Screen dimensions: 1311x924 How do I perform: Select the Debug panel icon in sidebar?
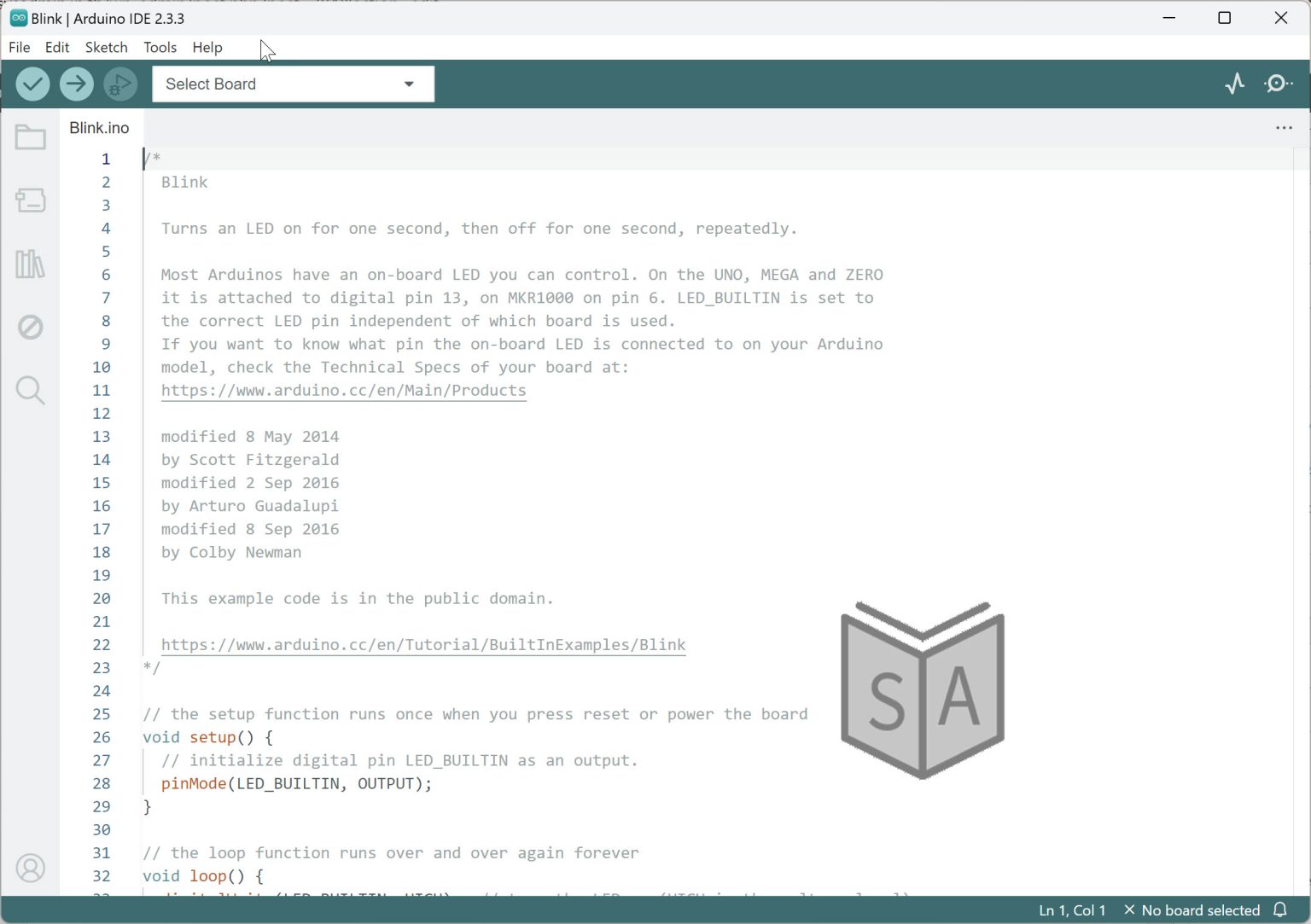point(31,327)
